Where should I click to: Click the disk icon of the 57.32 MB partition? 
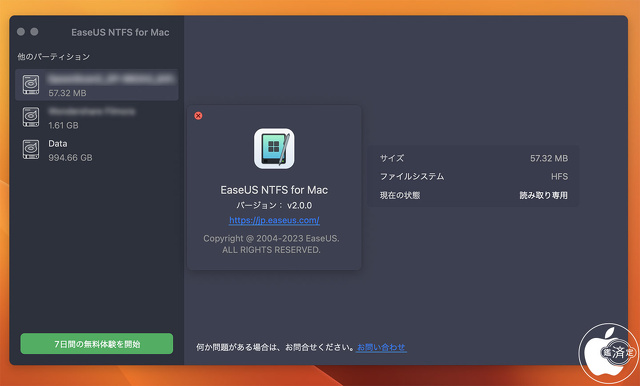(x=31, y=85)
